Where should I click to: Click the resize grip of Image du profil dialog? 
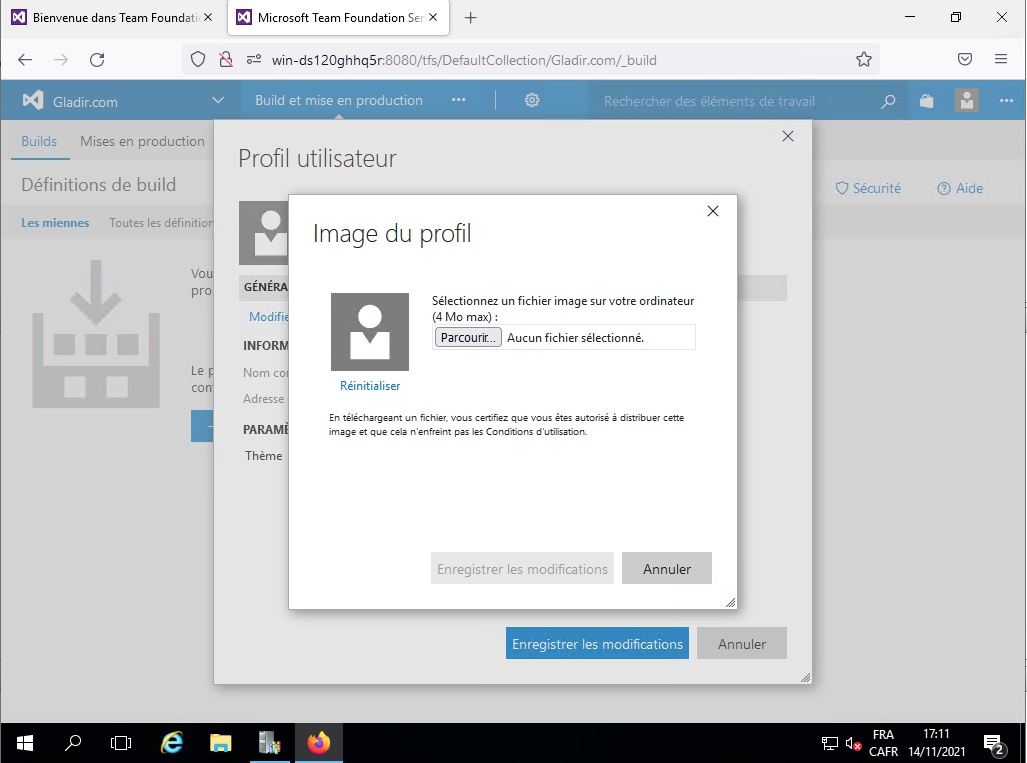pos(730,603)
